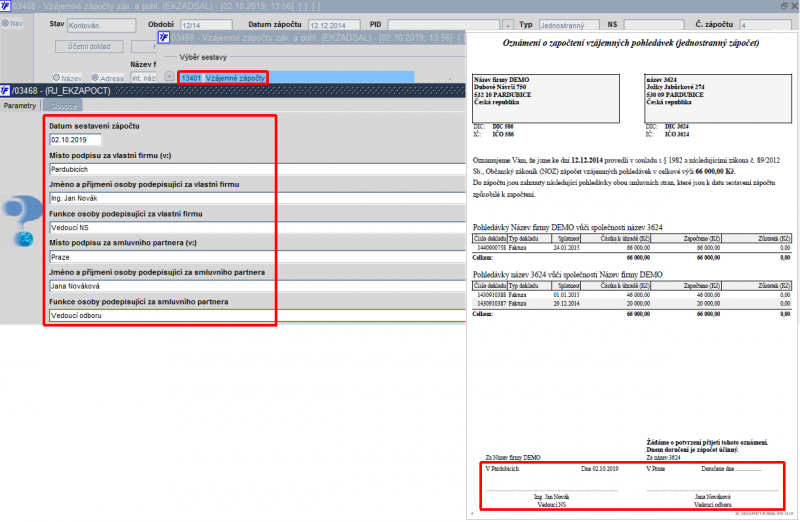This screenshot has height=522, width=800.
Task: Click the Období field 12/14
Action: tap(206, 25)
